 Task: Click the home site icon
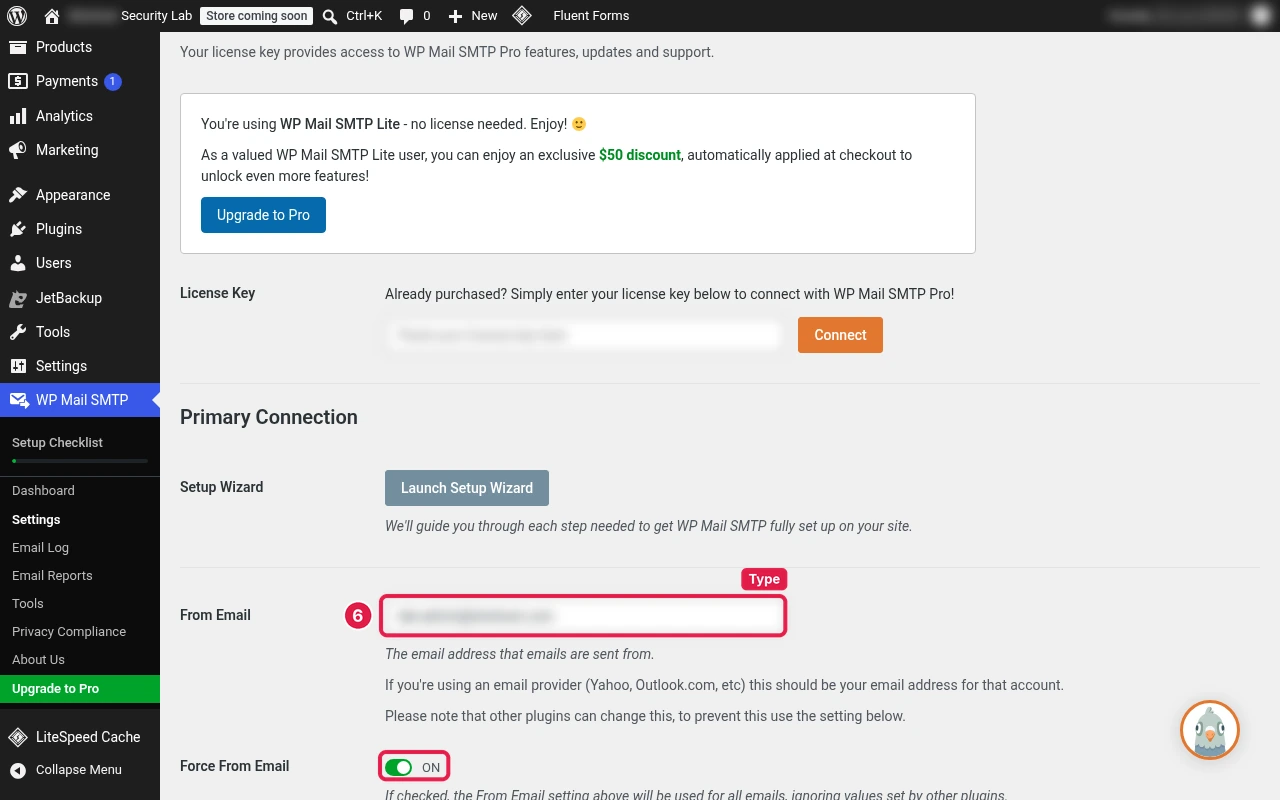(52, 16)
